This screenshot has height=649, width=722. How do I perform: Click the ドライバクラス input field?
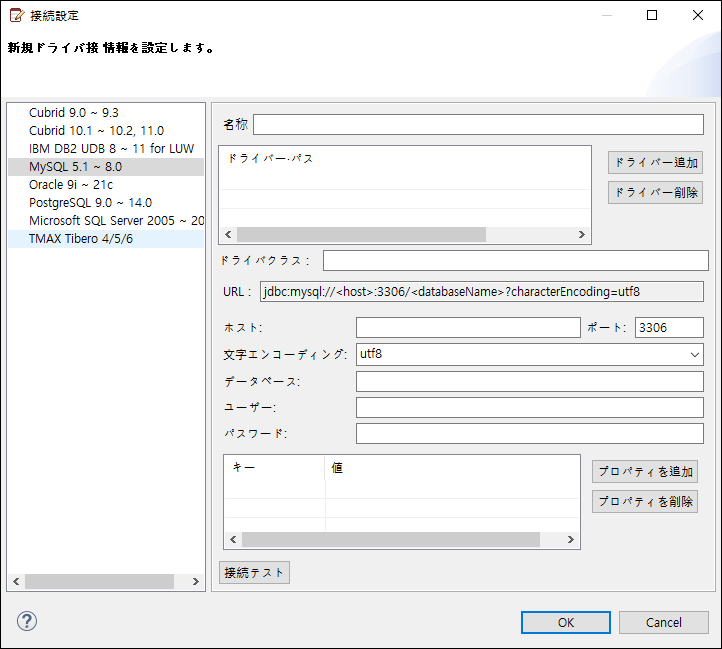coord(515,261)
